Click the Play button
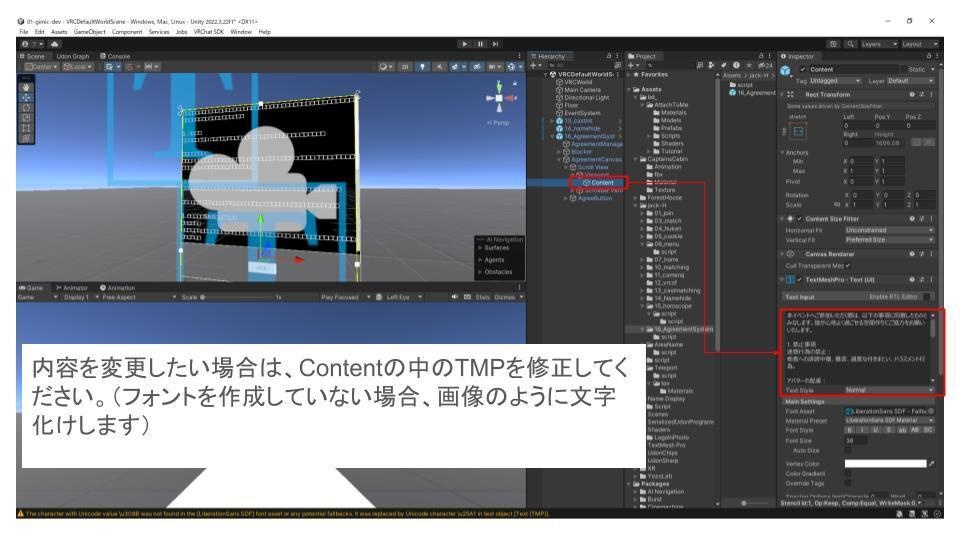The height and width of the screenshot is (540, 960). pos(465,44)
